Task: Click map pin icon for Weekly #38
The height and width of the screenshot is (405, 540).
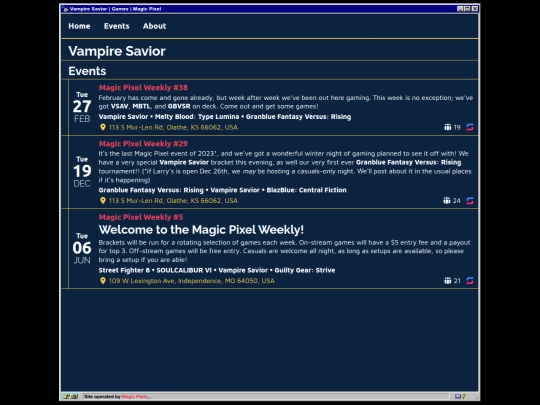Action: (103, 127)
